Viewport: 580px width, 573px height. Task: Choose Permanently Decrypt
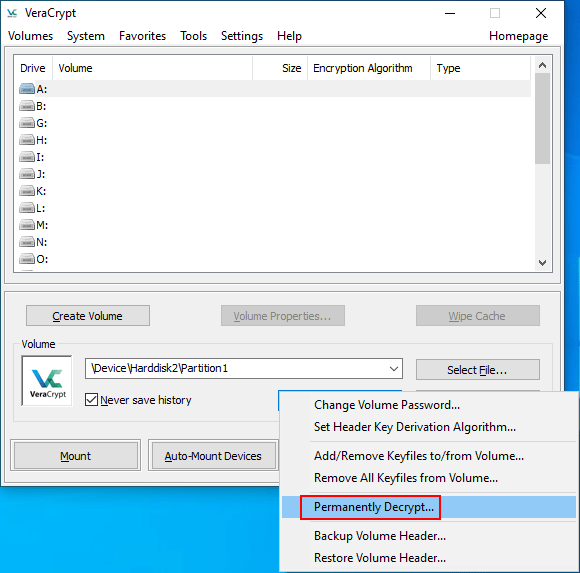[x=428, y=507]
